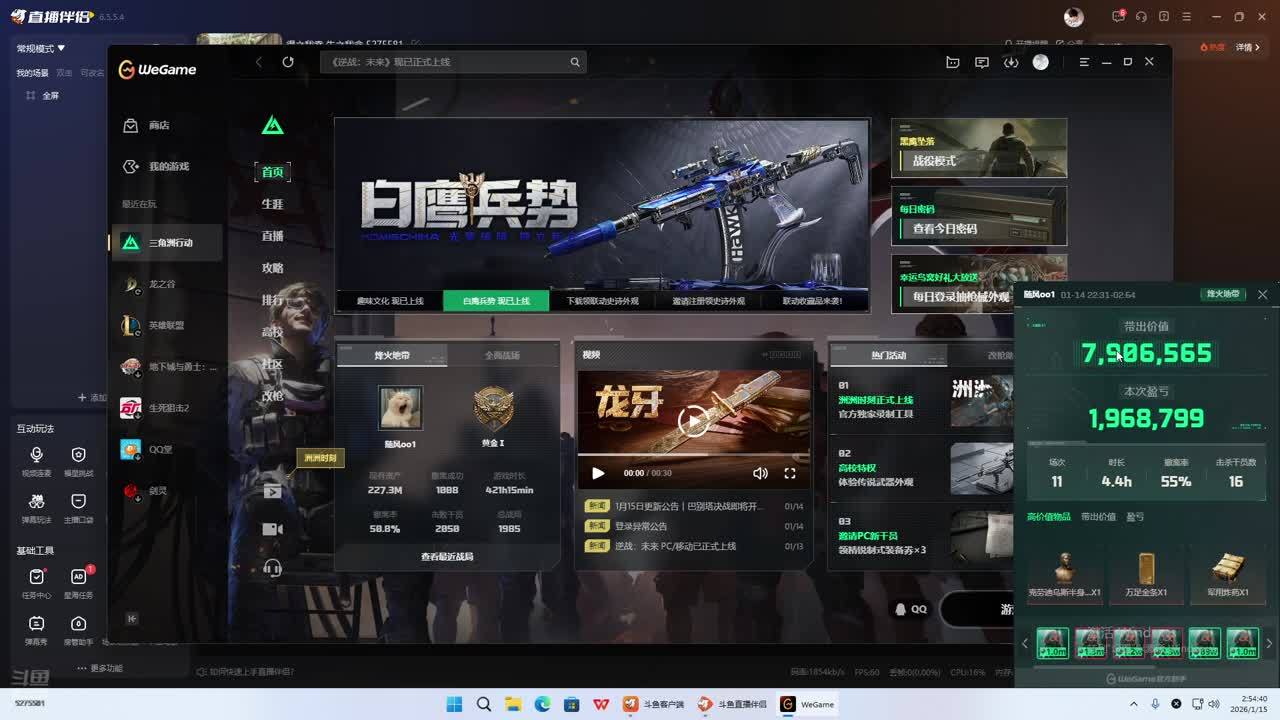
Task: Open the 商店 store icon in WeGame sidebar
Action: 131,125
